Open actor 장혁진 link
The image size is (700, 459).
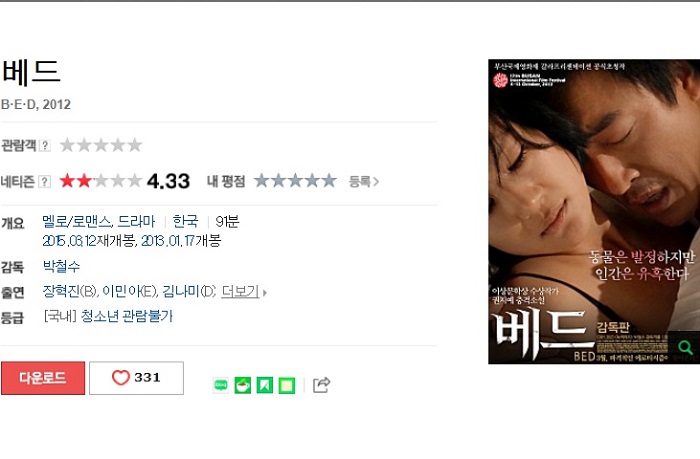pyautogui.click(x=61, y=292)
